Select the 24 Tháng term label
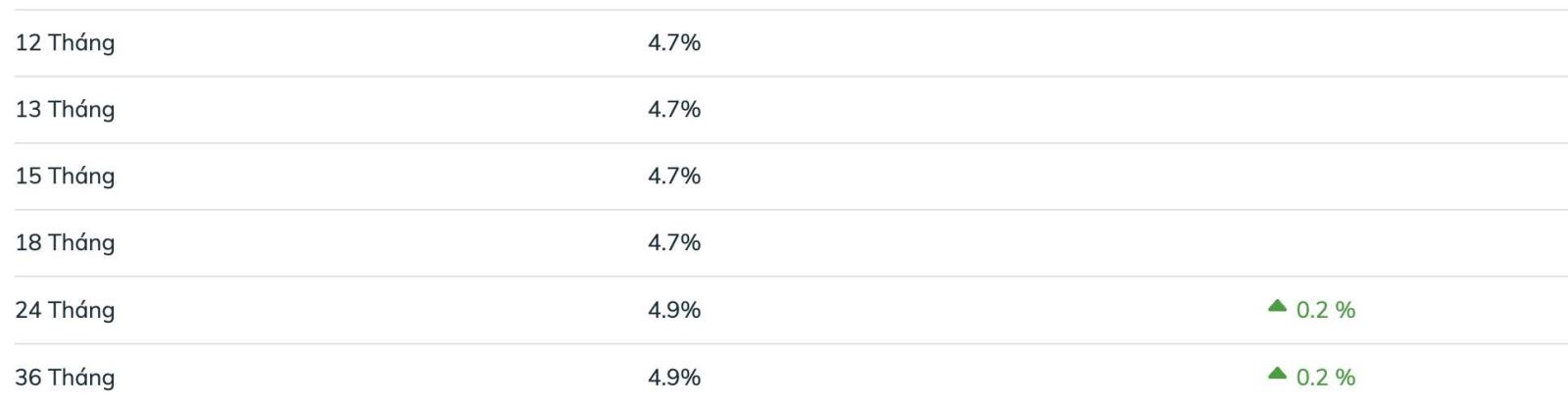This screenshot has height=408, width=1568. [x=65, y=310]
